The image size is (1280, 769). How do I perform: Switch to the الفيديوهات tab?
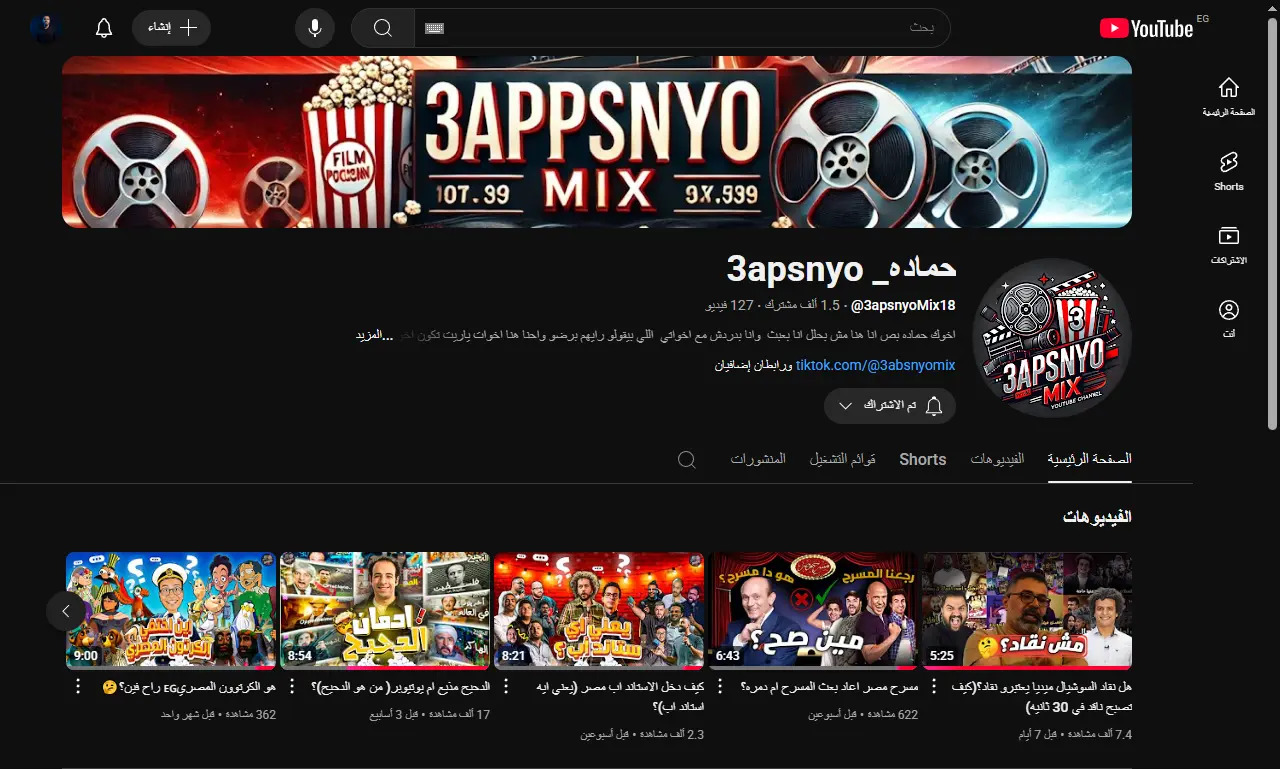tap(997, 459)
